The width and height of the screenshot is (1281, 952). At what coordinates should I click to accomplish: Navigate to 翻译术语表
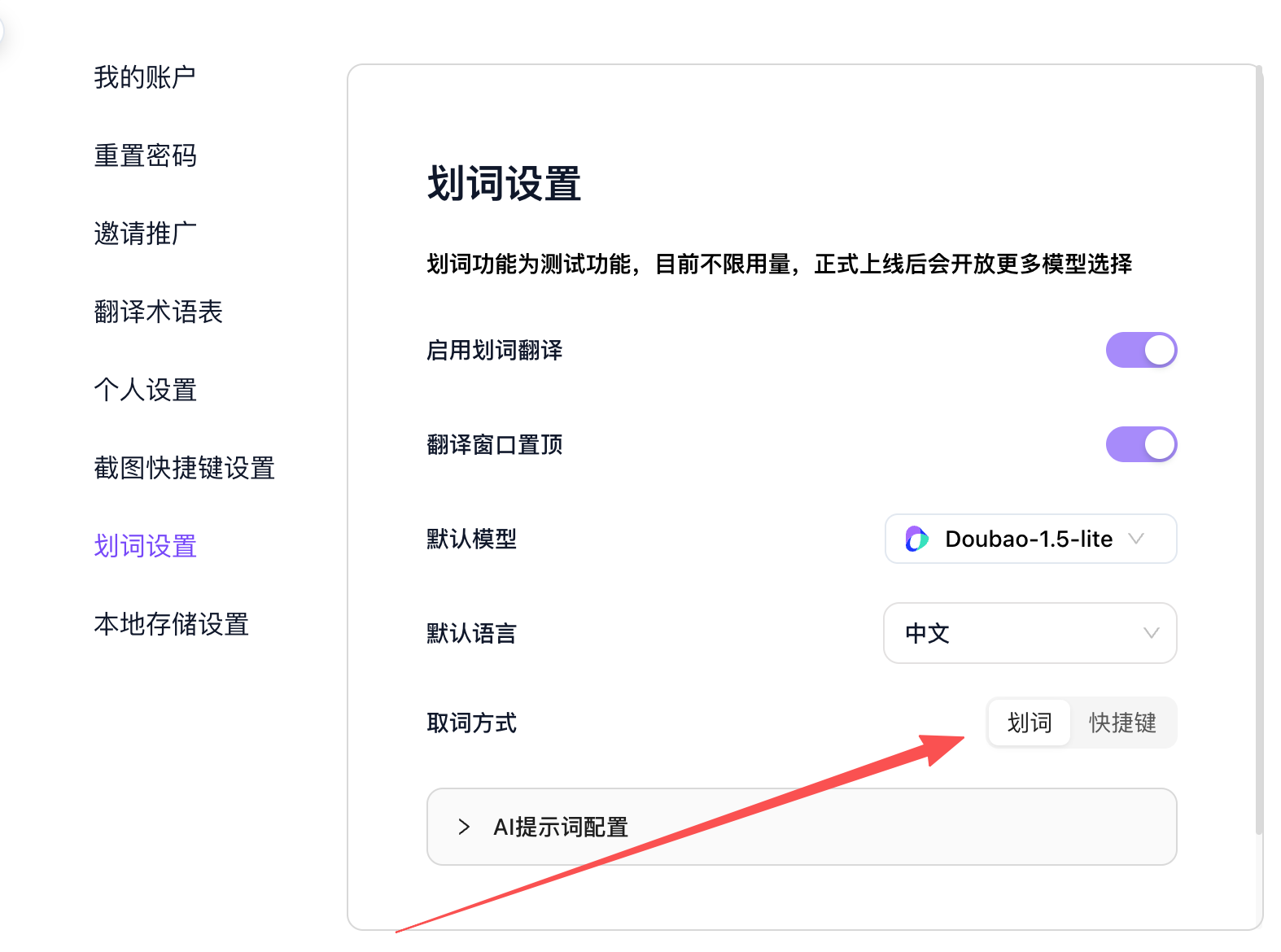158,312
